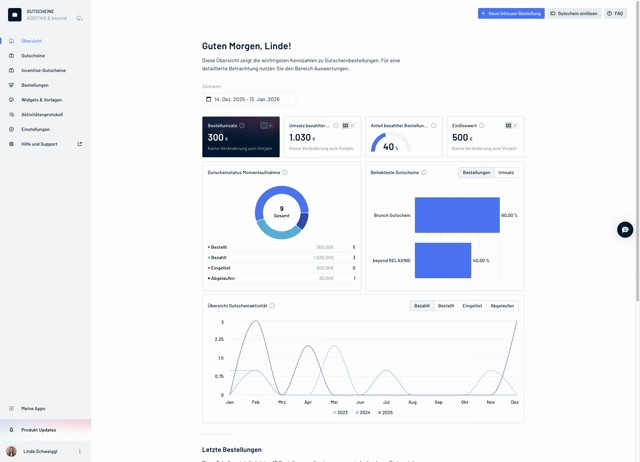
Task: Open Bestellungen in the sidebar
Action: click(x=35, y=85)
